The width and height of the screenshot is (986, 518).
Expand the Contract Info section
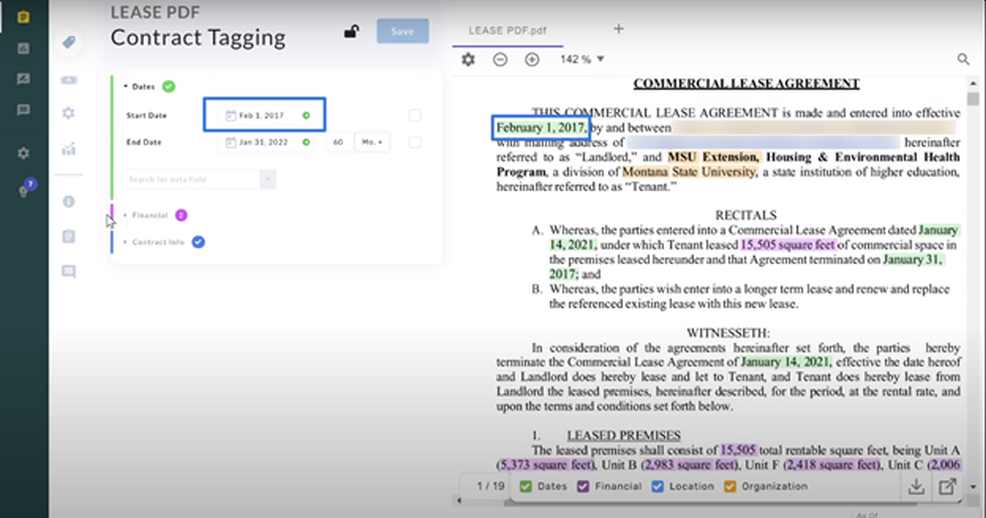click(x=157, y=242)
